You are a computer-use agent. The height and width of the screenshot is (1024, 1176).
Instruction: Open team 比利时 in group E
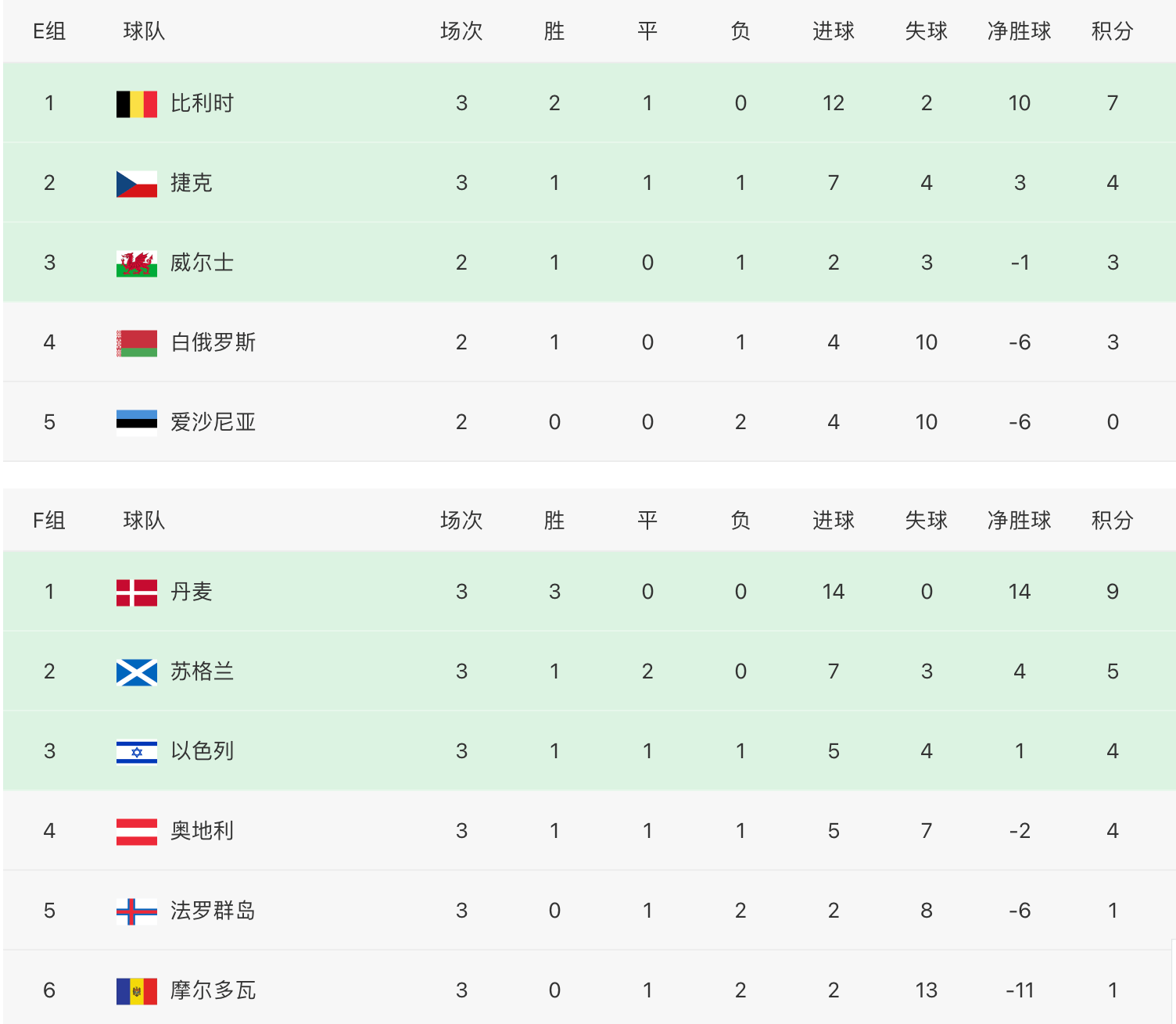[x=202, y=103]
